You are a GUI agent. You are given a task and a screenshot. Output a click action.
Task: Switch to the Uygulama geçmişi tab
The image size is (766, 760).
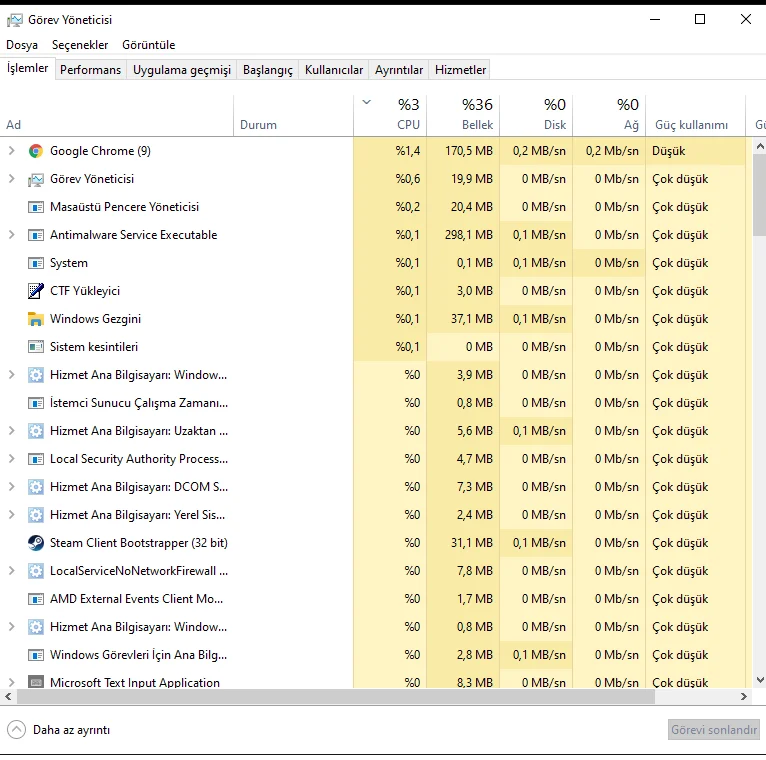point(182,70)
